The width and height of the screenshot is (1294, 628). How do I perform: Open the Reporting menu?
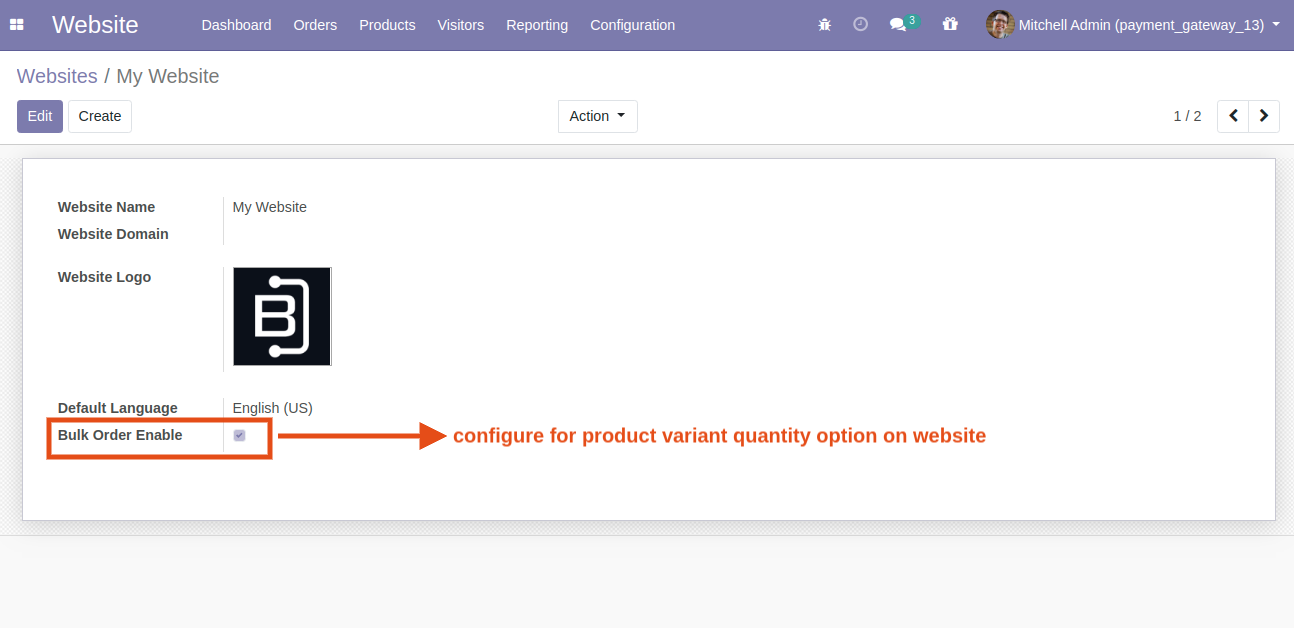(x=536, y=25)
